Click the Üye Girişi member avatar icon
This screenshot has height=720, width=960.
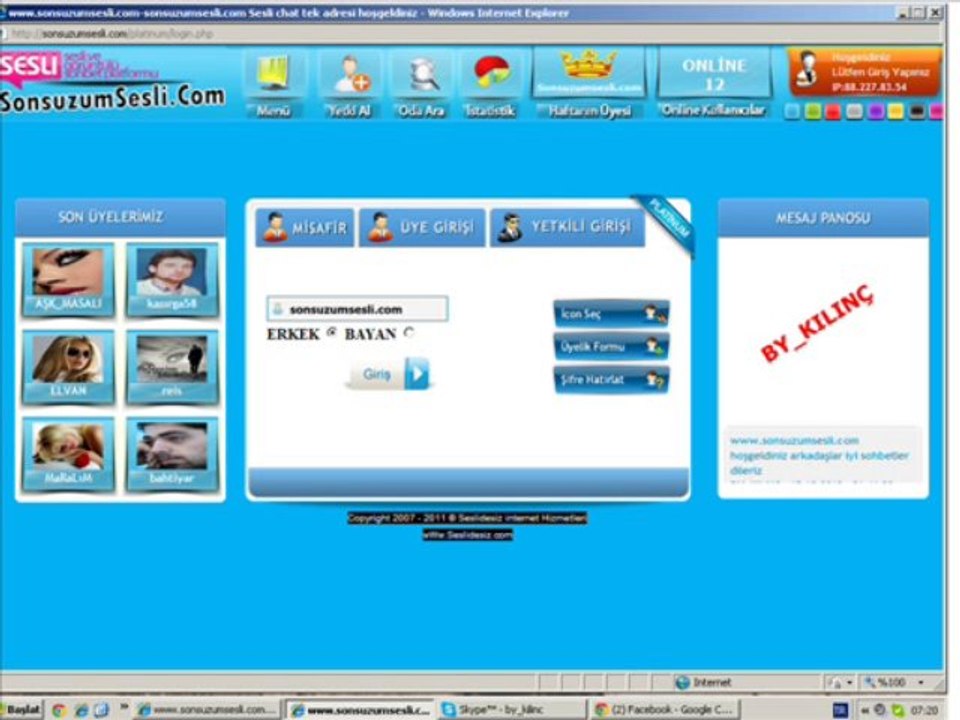tap(380, 227)
